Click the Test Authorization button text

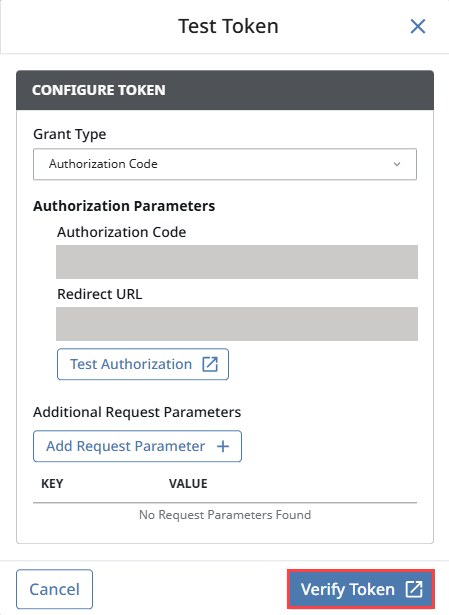click(131, 364)
